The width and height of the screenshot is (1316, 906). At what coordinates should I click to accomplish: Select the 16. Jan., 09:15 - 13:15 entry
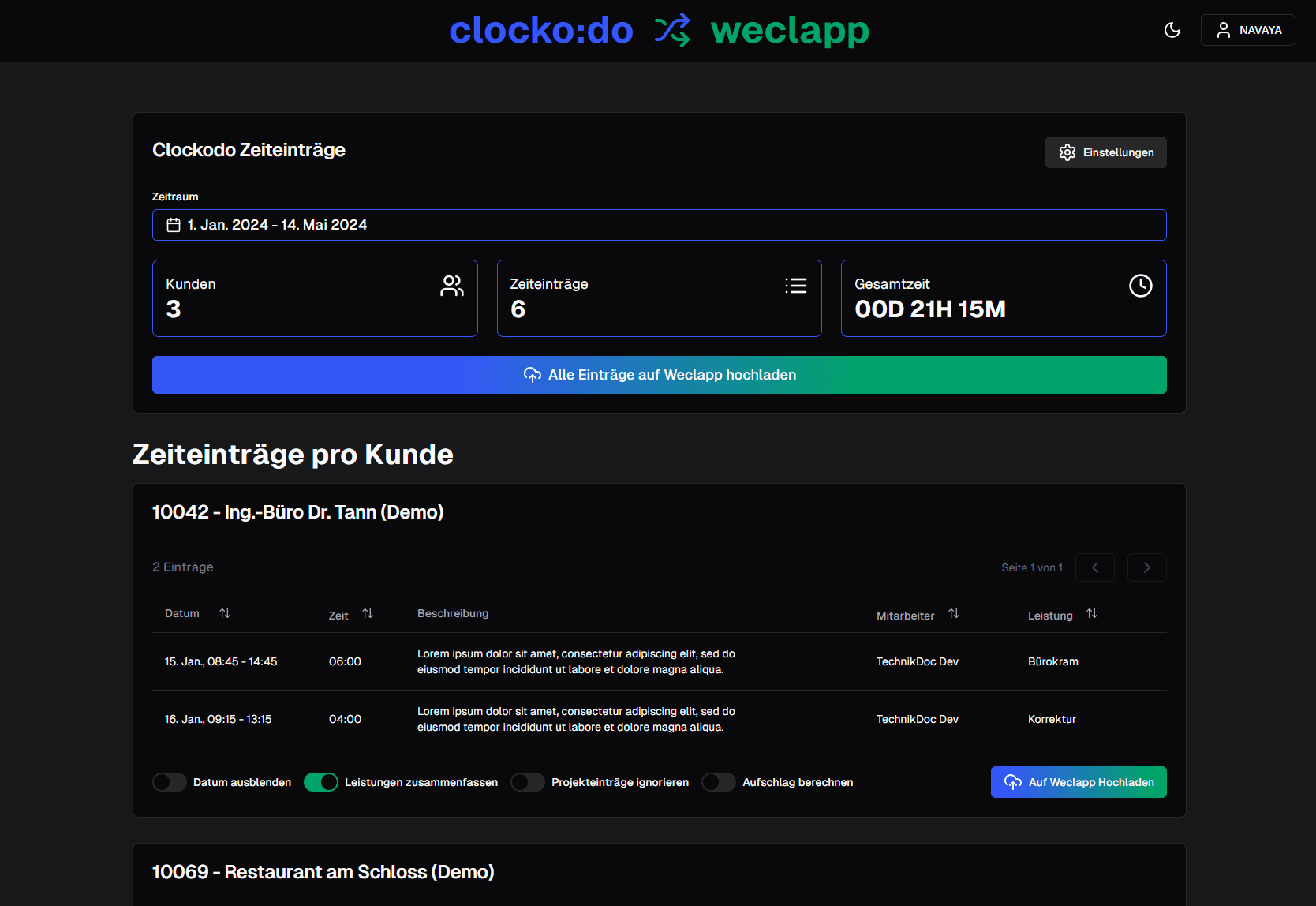(x=219, y=719)
